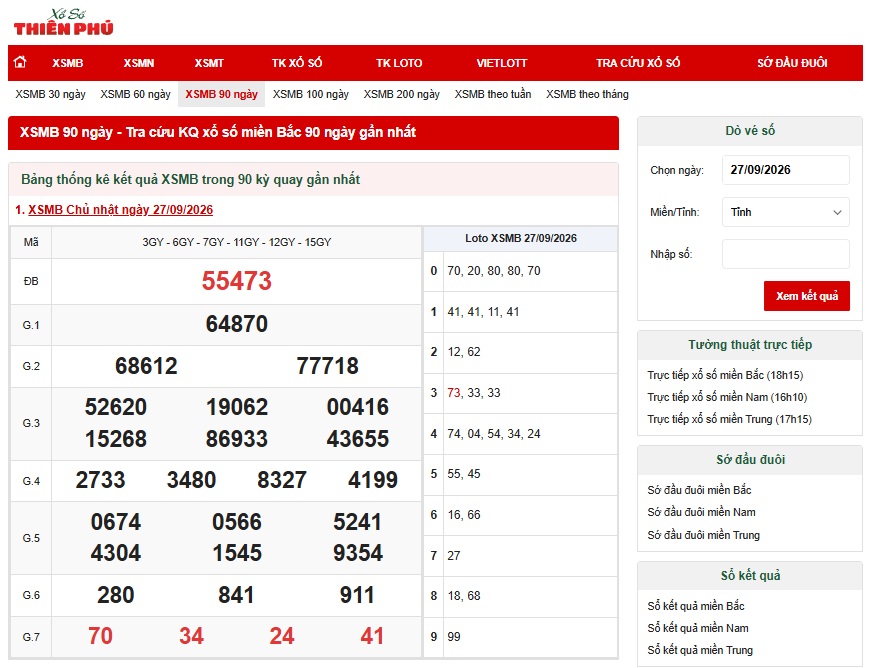Click the G.3 number 52620
The image size is (870, 668).
point(115,407)
